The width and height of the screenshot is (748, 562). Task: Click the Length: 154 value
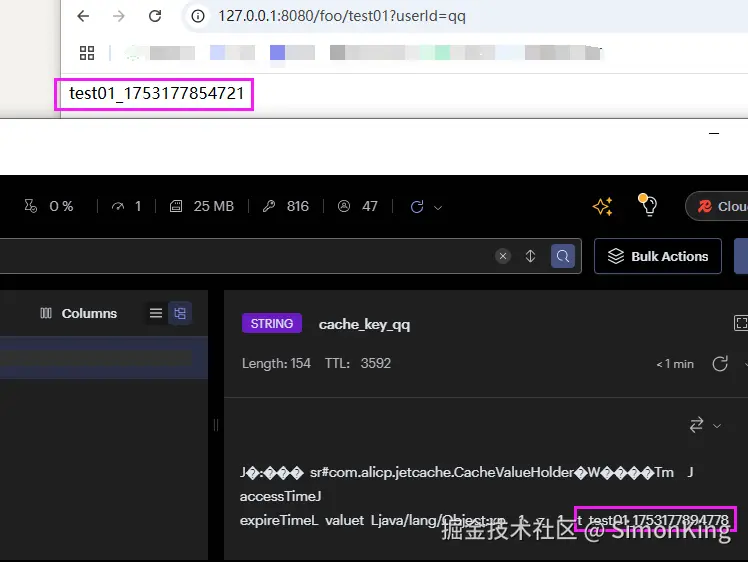point(276,364)
